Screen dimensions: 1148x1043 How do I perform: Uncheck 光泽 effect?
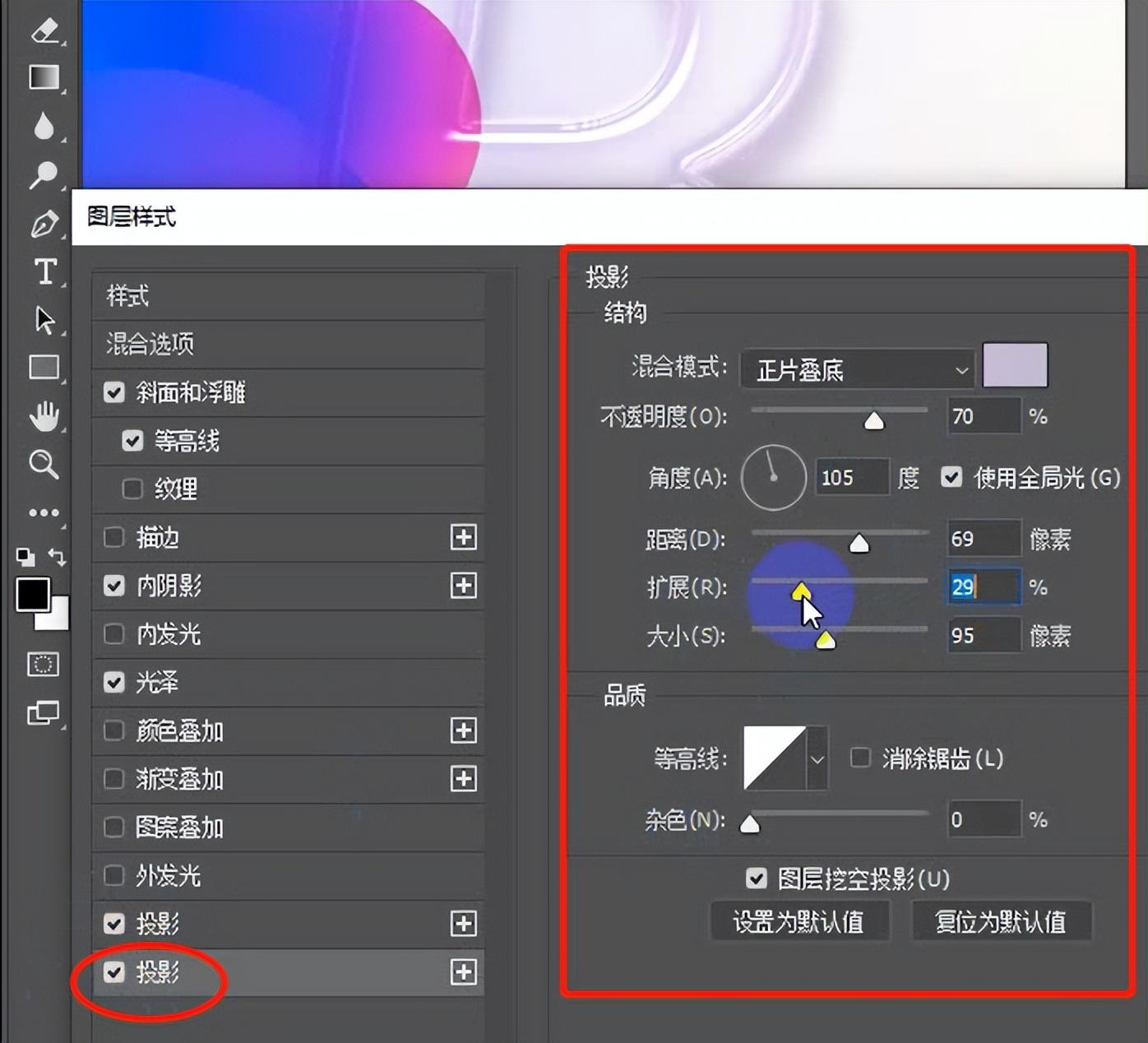(114, 682)
